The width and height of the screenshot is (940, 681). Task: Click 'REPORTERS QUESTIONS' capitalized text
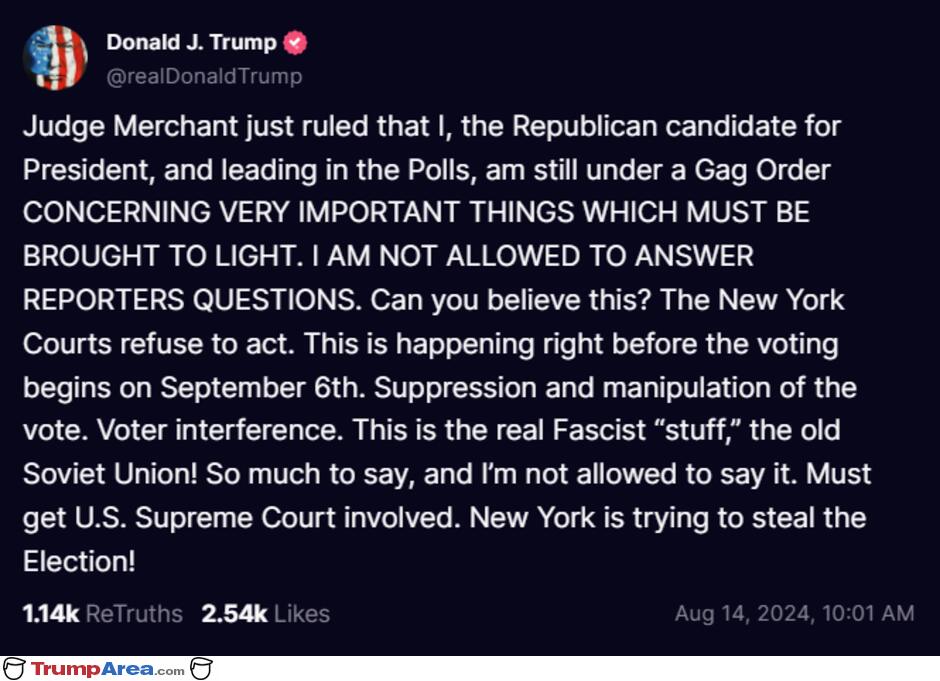pos(192,300)
